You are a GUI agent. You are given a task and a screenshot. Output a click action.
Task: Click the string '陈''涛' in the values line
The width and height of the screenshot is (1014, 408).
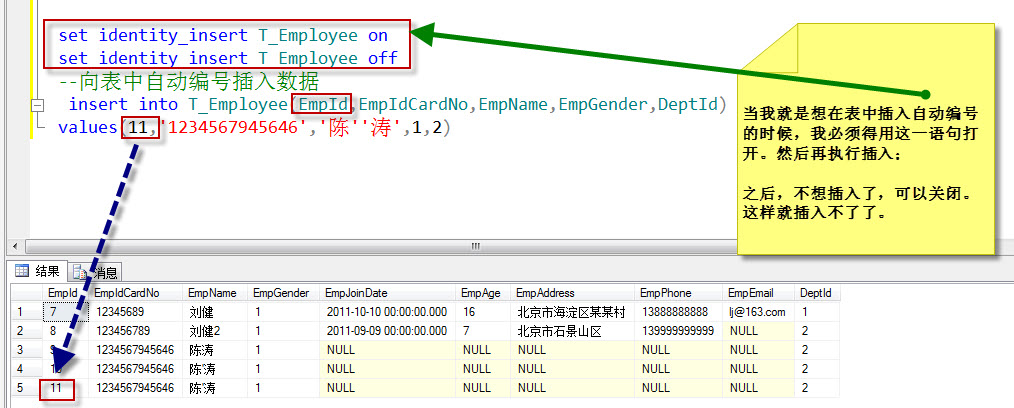pos(361,127)
